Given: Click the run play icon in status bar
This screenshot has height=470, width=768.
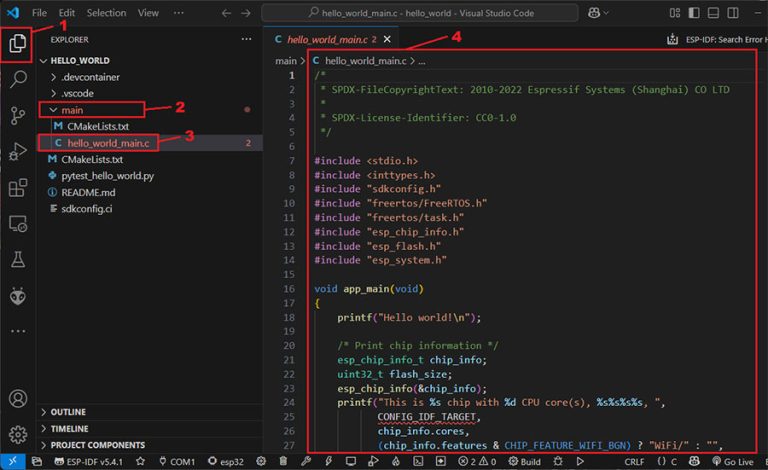Looking at the screenshot, I should coord(580,461).
